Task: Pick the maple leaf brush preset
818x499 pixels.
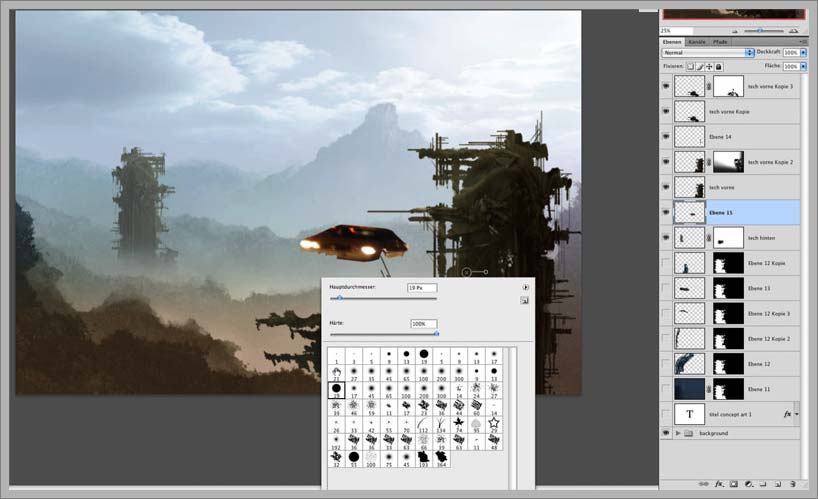Action: (457, 423)
